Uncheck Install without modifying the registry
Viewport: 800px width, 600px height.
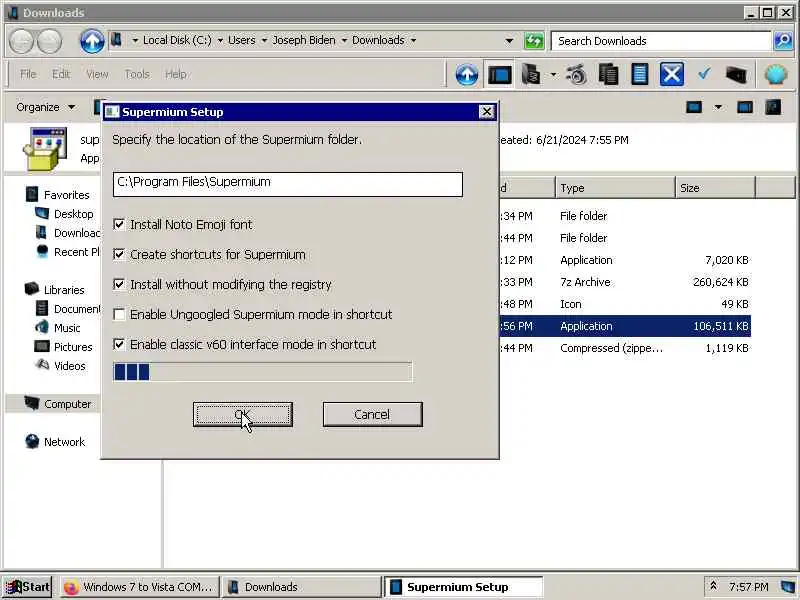[x=119, y=284]
